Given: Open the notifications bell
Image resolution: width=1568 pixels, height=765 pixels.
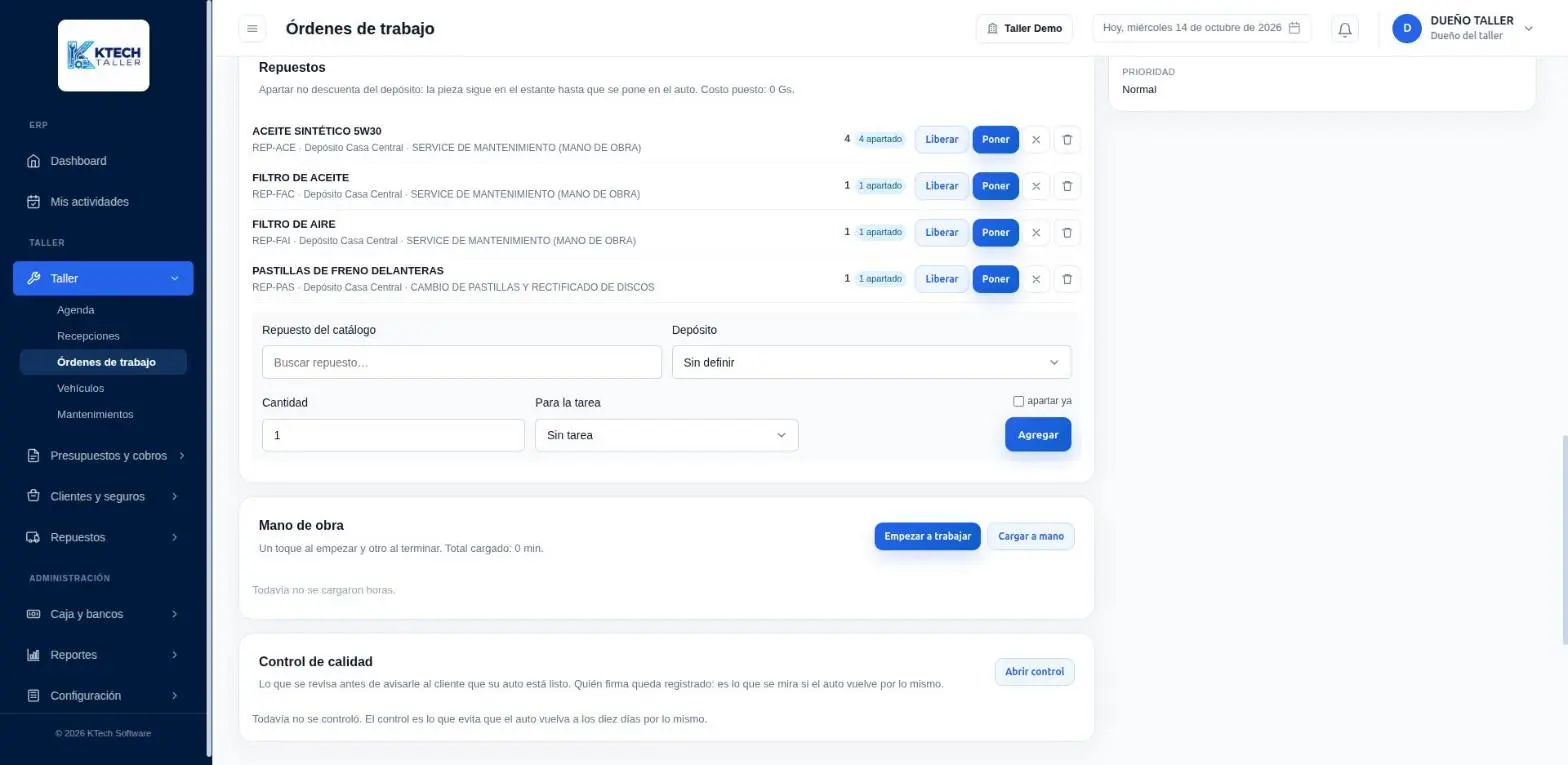Looking at the screenshot, I should (1345, 29).
